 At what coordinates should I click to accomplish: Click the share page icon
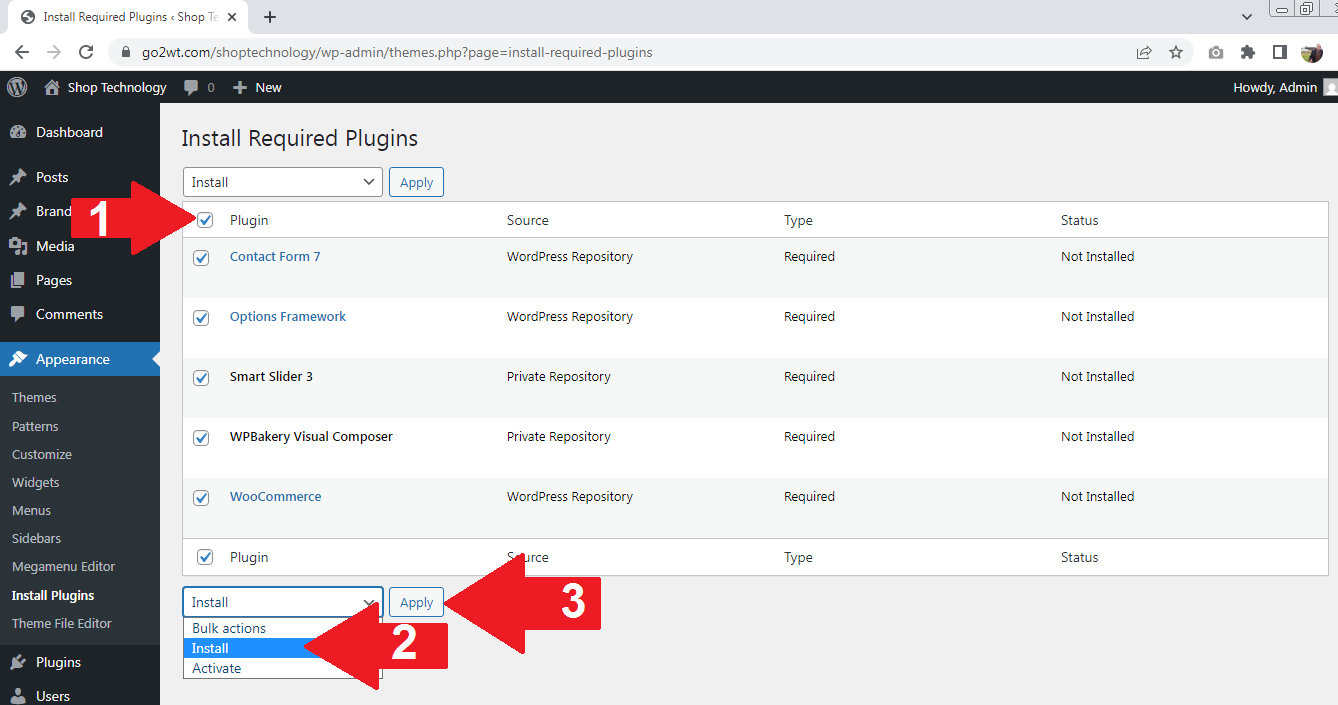click(x=1144, y=52)
